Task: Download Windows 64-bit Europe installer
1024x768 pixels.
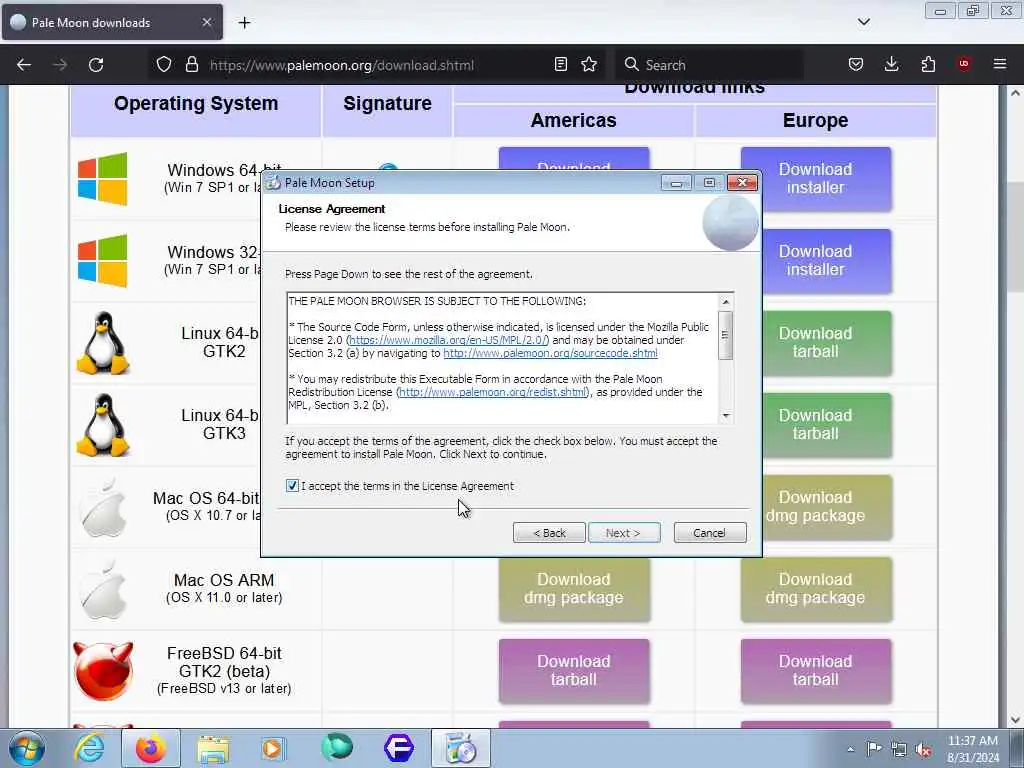Action: point(816,179)
